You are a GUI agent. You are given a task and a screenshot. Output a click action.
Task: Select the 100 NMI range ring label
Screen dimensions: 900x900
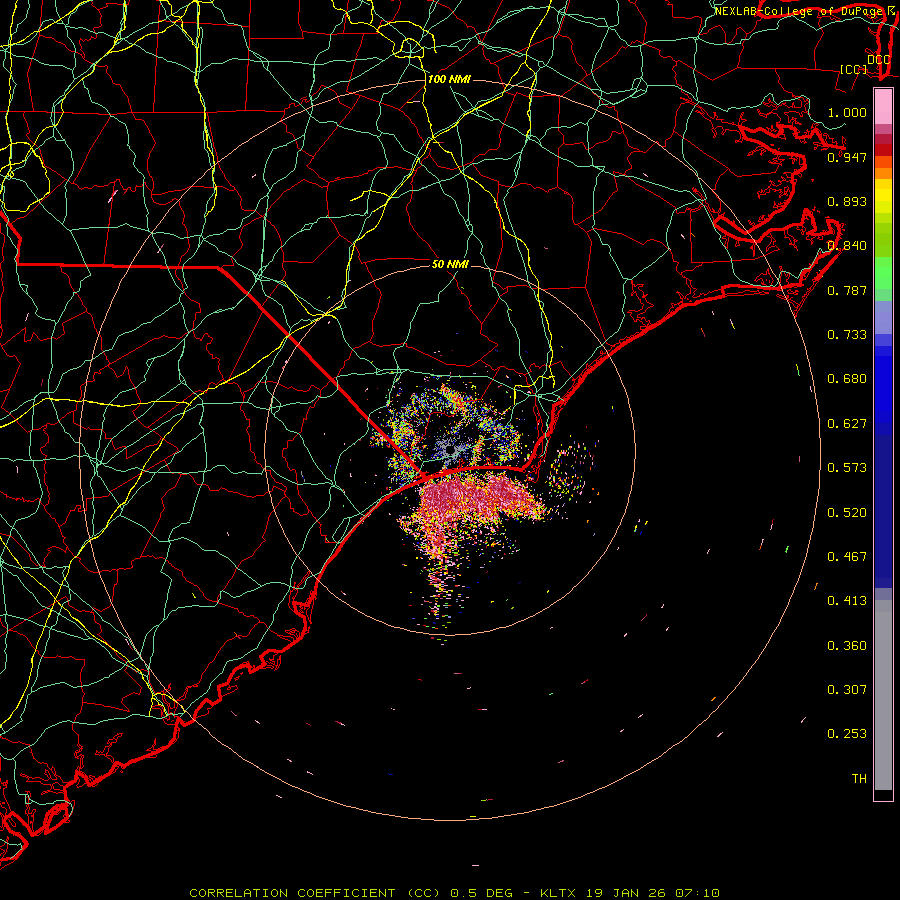tap(449, 79)
